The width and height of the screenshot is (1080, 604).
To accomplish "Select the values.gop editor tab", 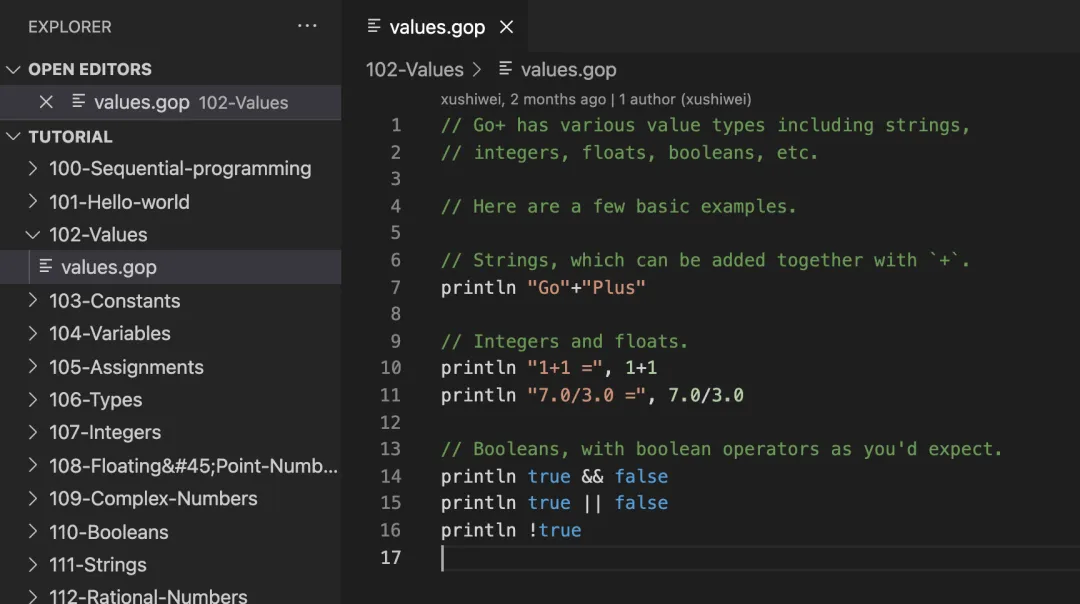I will [x=437, y=27].
